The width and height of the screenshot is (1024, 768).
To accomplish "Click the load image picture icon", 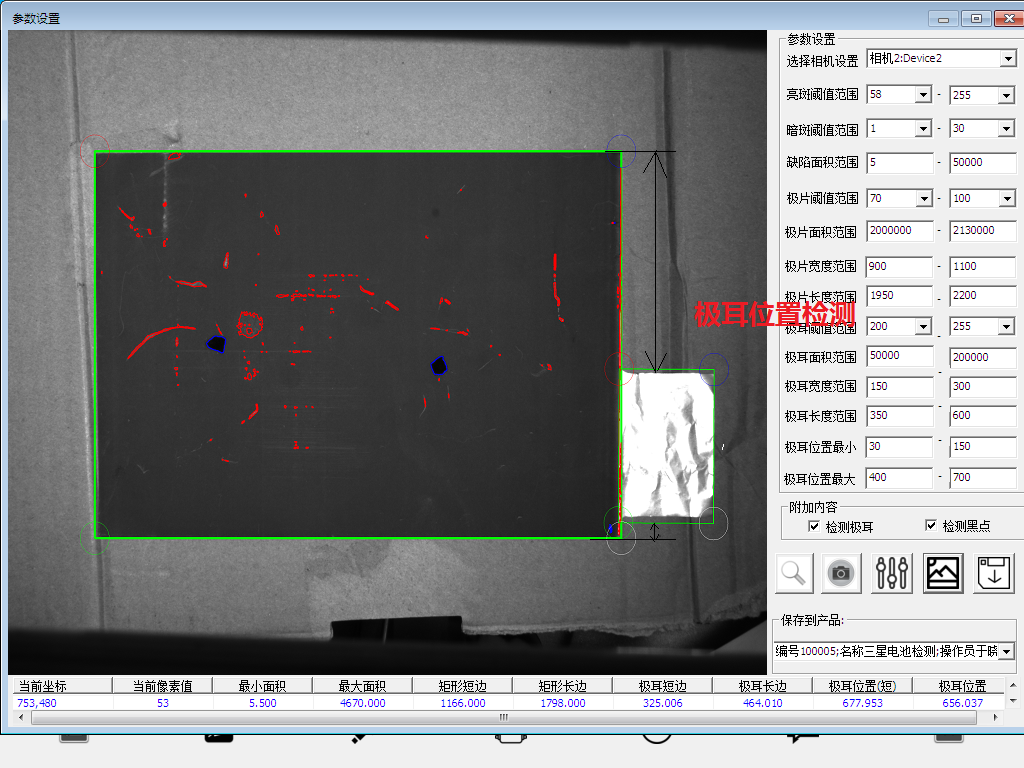I will tap(943, 573).
